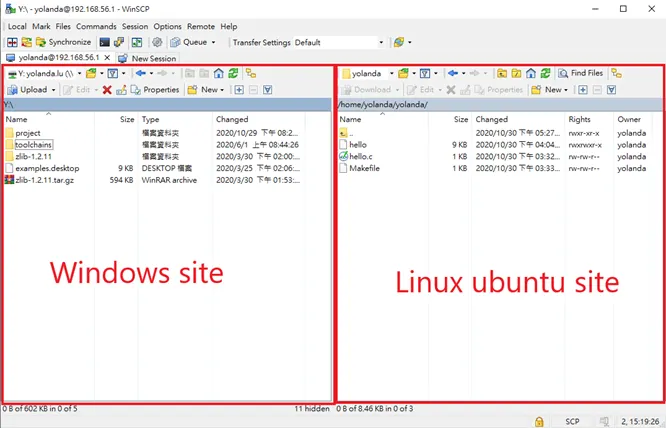
Task: Open Properties in local panel toolbar
Action: click(x=155, y=90)
